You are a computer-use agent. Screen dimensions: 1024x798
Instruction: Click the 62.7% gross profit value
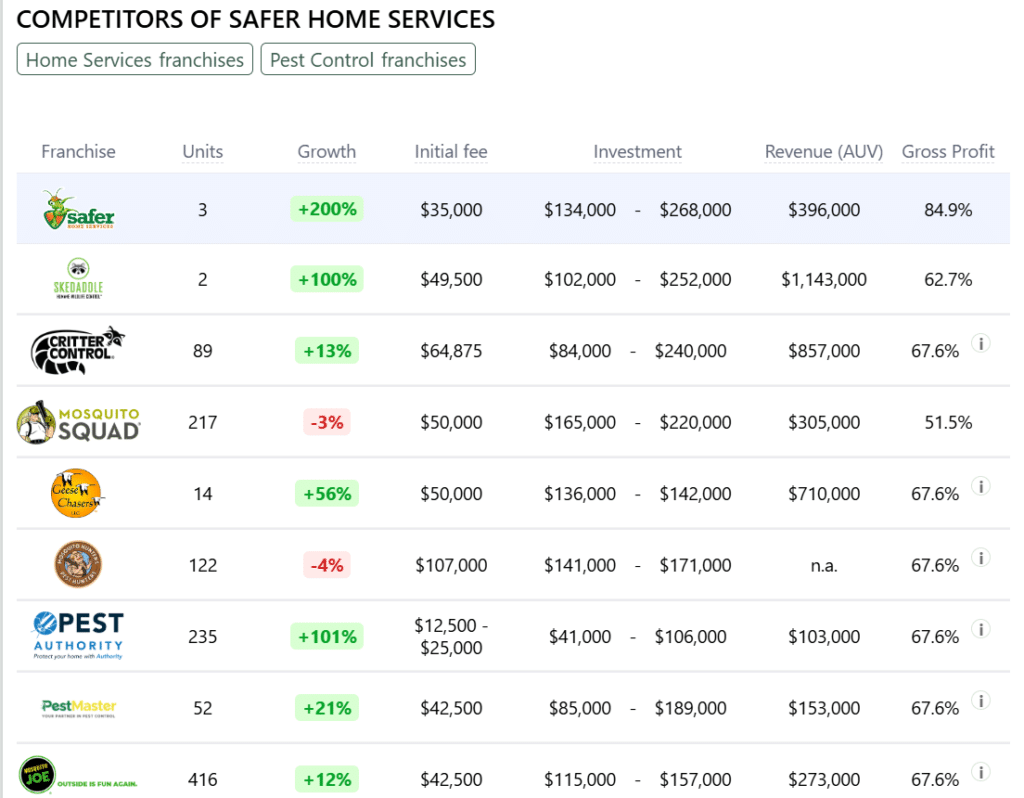(948, 279)
